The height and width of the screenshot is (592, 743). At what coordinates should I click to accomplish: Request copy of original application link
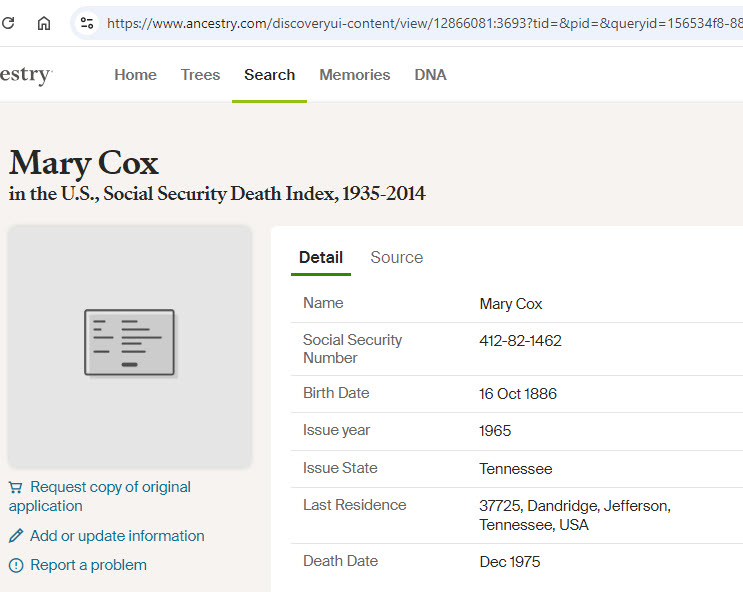click(x=100, y=496)
